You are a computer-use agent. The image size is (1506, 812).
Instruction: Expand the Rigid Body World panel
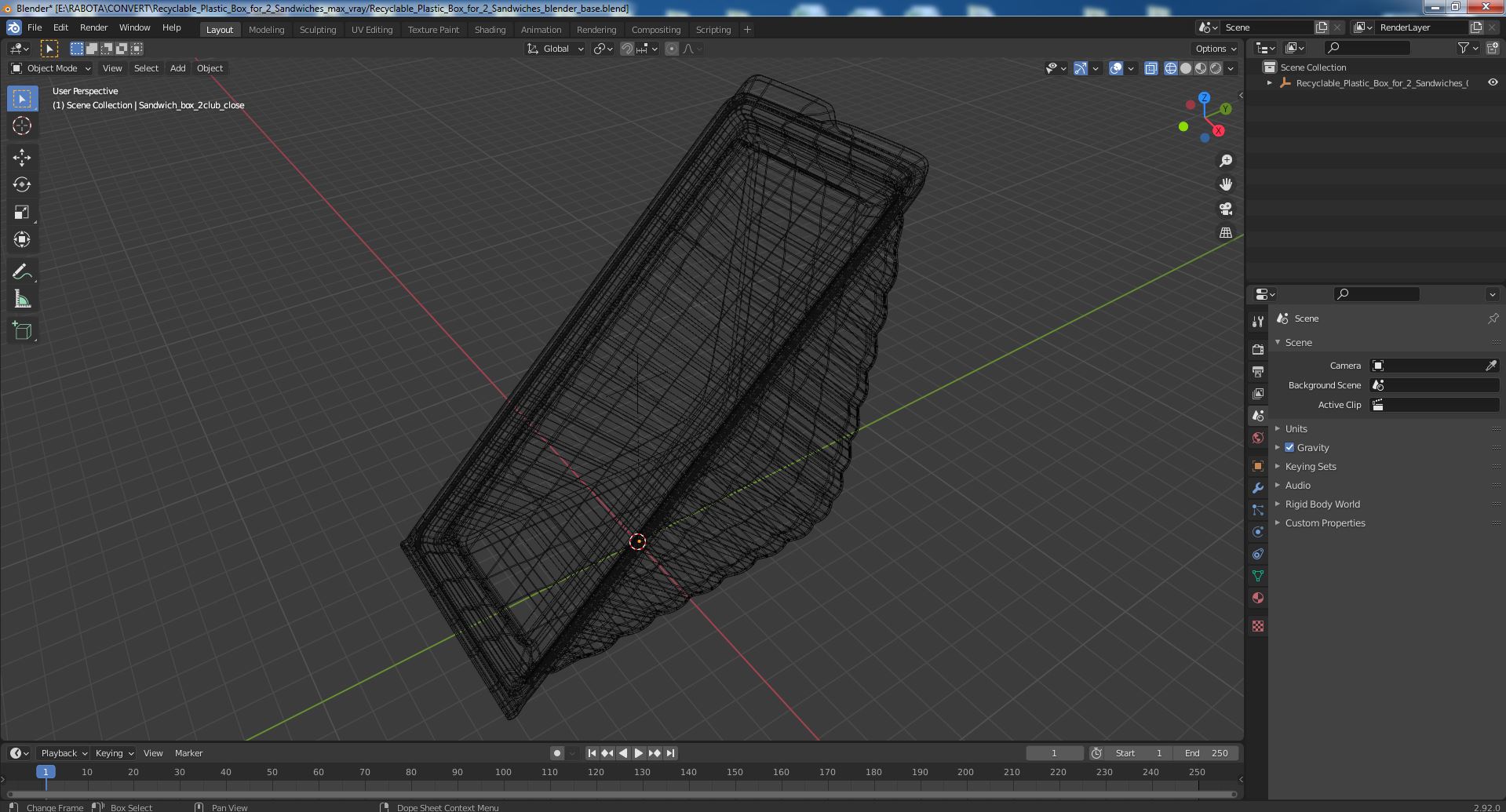[1322, 504]
